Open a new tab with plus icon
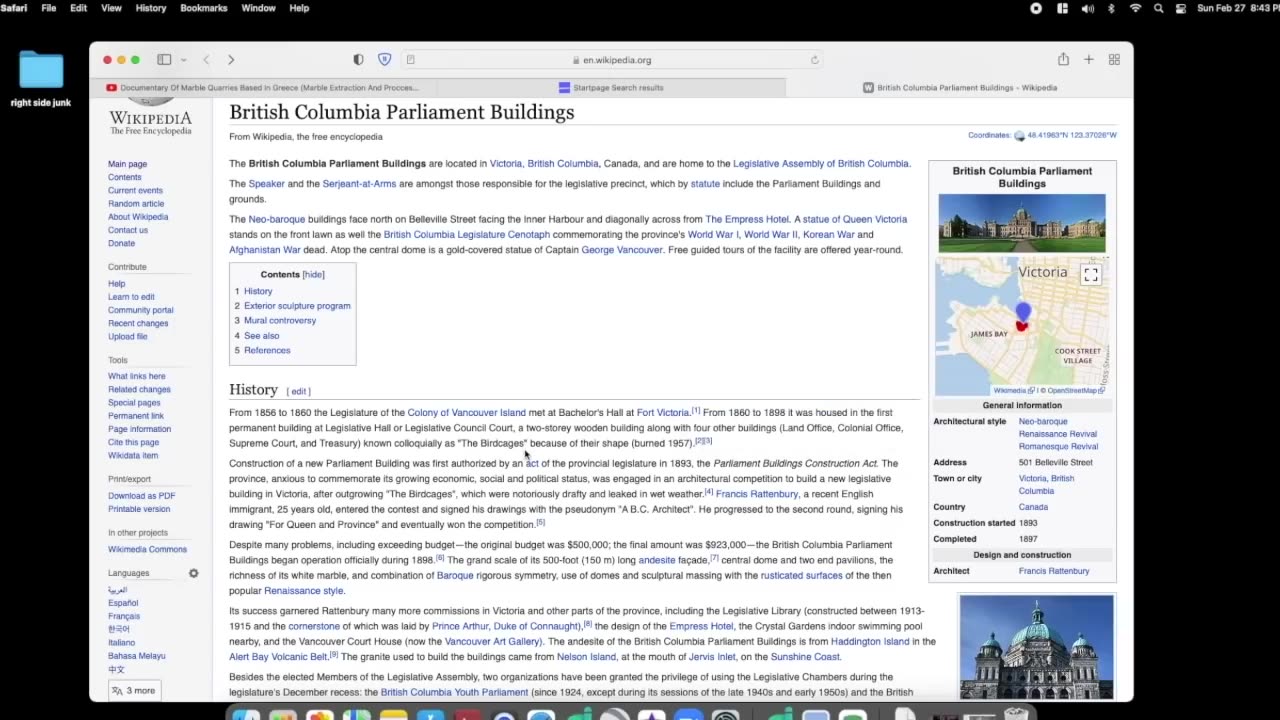The width and height of the screenshot is (1280, 720). pos(1089,60)
